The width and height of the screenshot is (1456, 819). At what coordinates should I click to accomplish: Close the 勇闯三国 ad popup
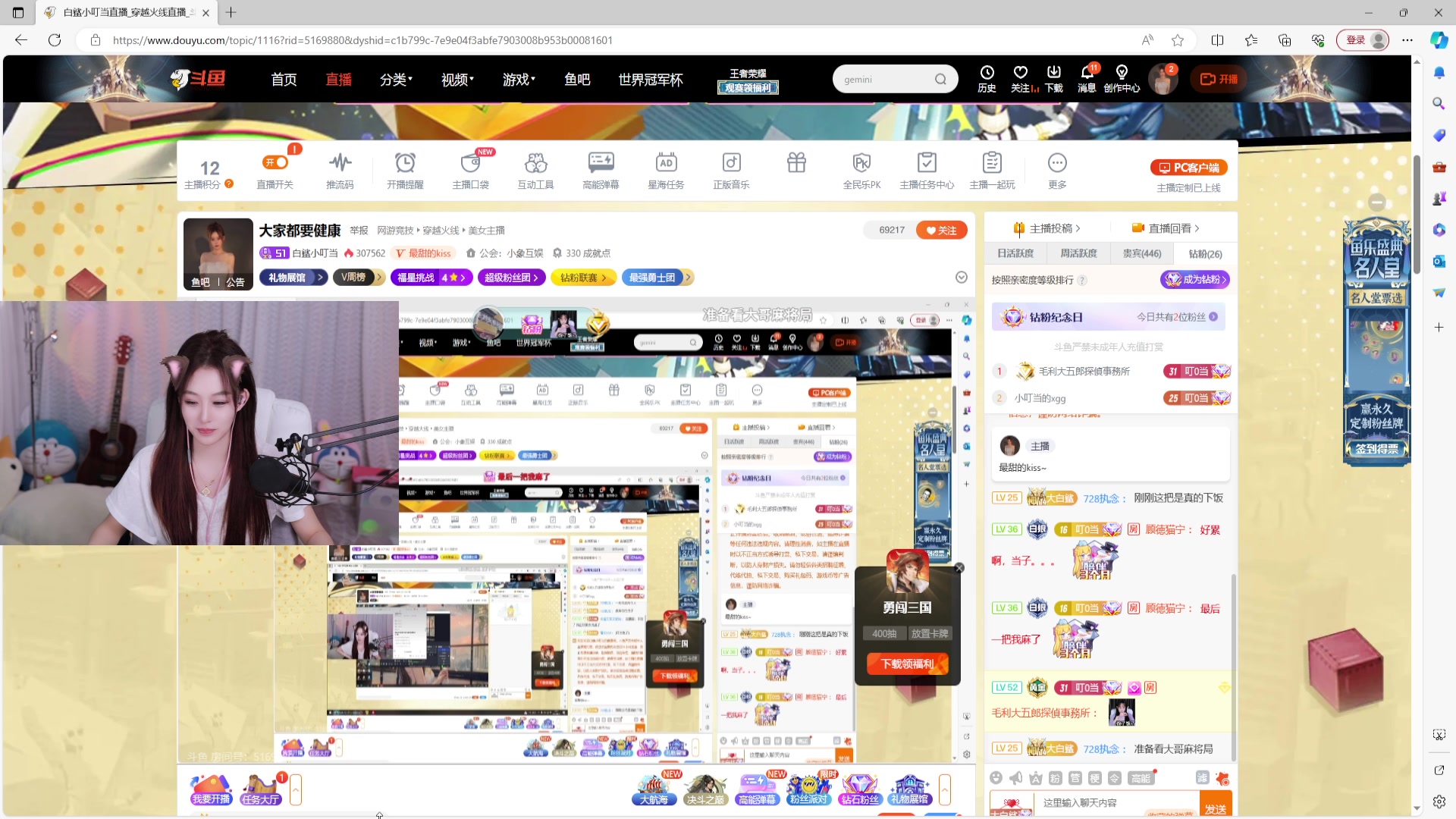959,568
